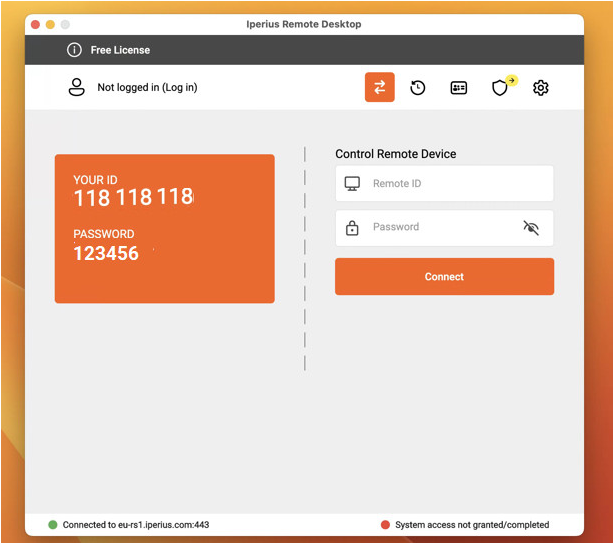Toggle password visibility with the eye icon
Image resolution: width=613 pixels, height=543 pixels.
[x=531, y=228]
